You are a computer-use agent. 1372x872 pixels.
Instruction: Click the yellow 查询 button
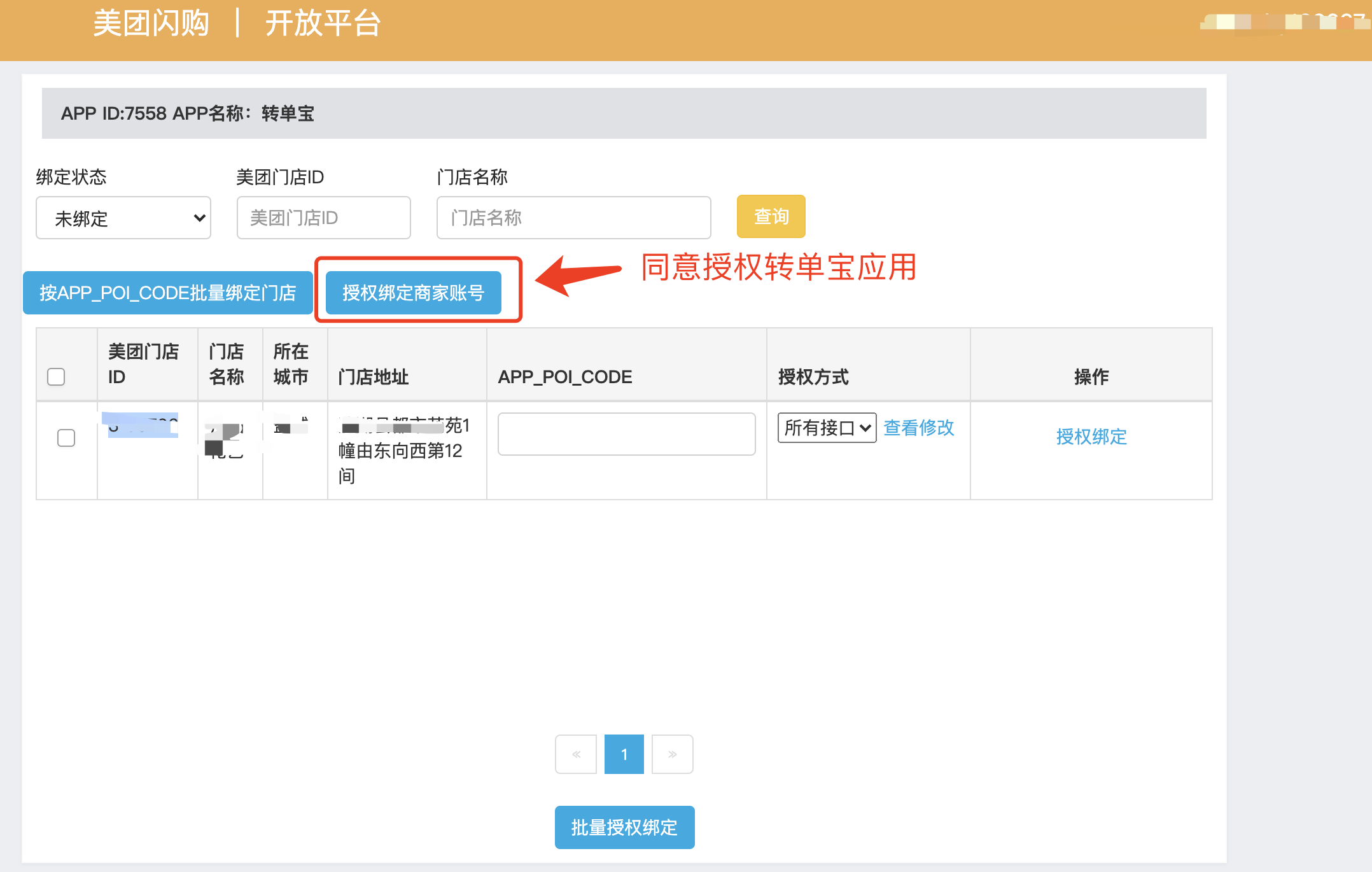771,216
